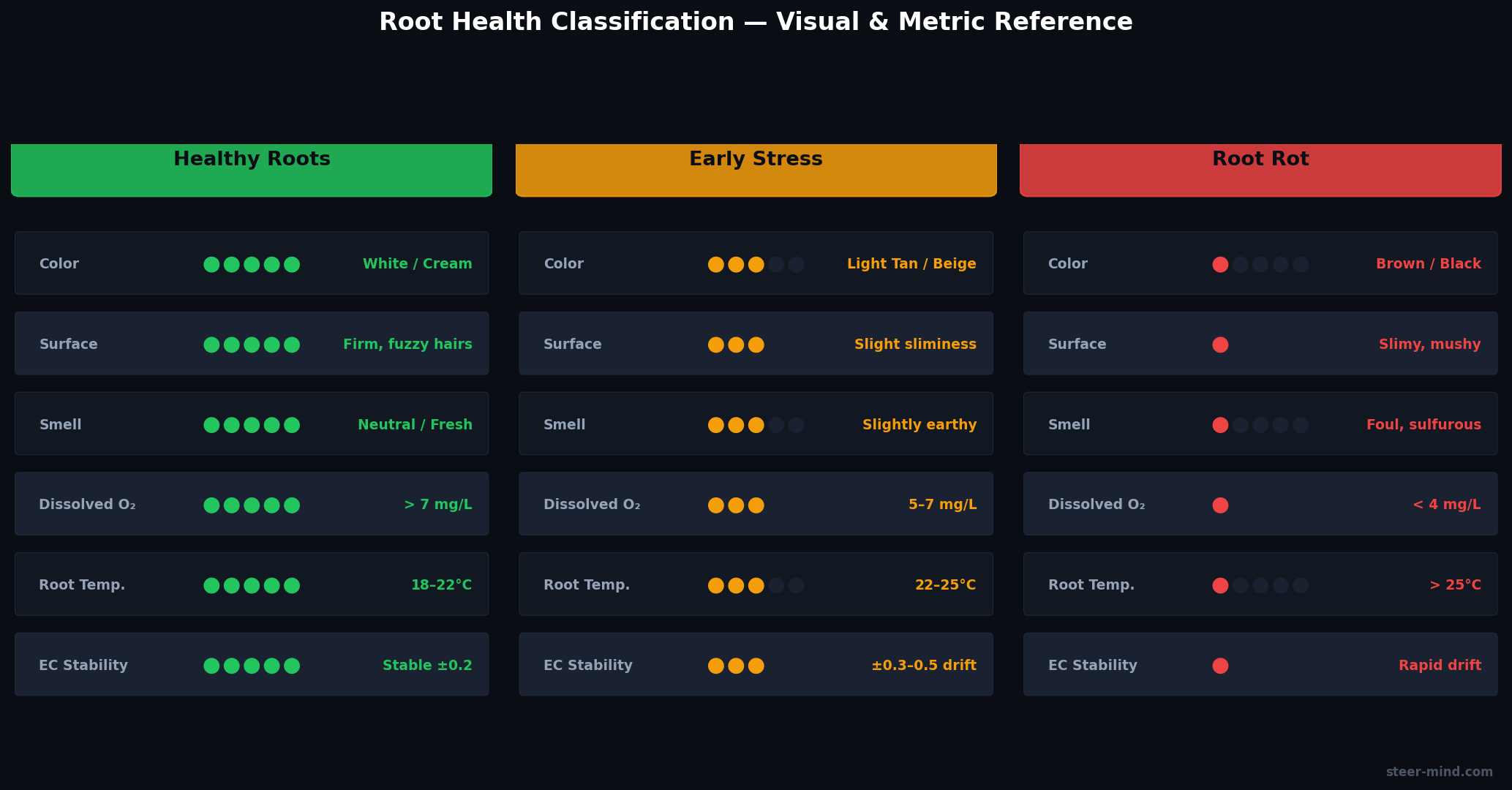The width and height of the screenshot is (1512, 790).
Task: Click last green dot in Healthy Smell row
Action: (x=292, y=425)
